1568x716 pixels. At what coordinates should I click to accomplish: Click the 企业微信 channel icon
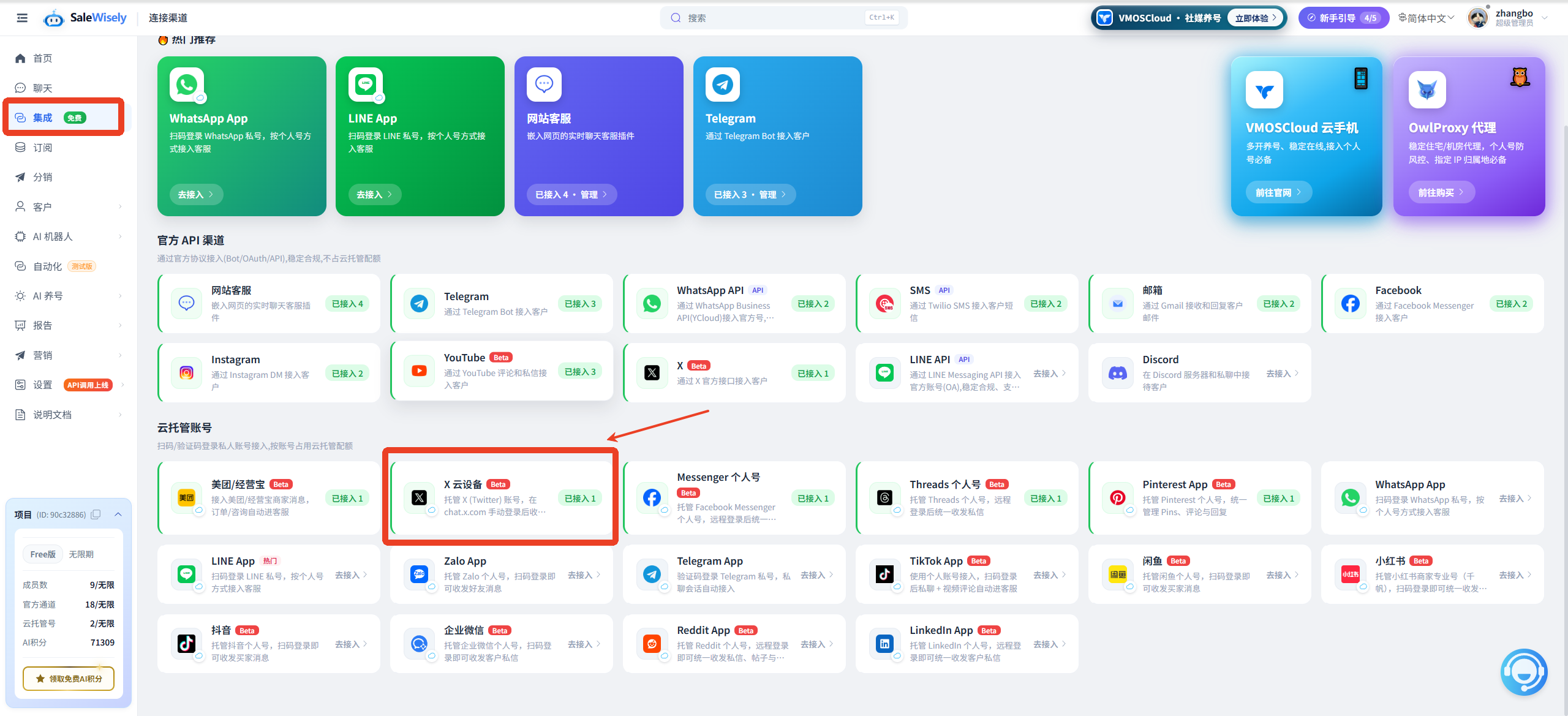(419, 643)
